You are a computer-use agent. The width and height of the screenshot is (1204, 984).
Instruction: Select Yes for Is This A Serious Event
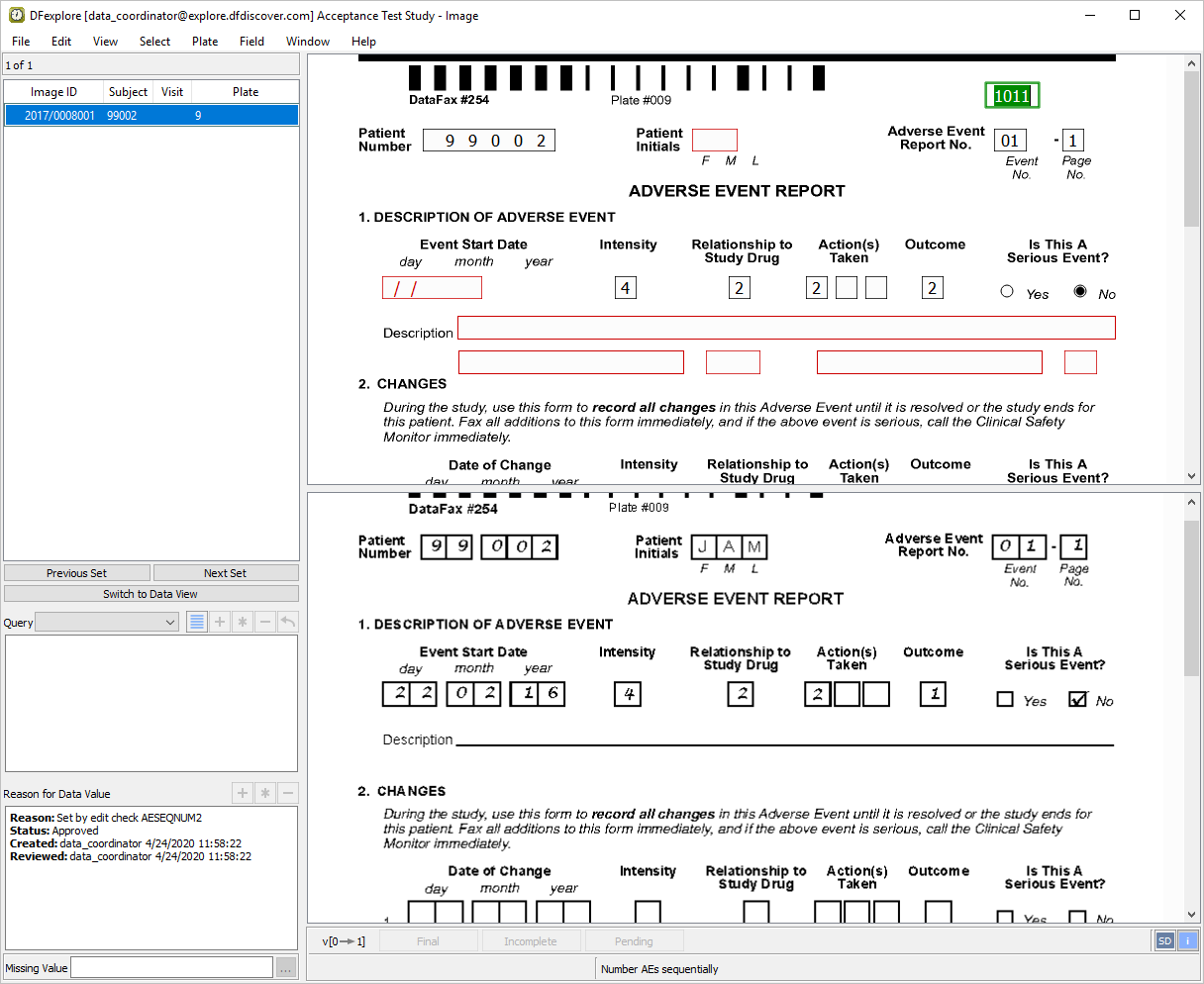1007,291
